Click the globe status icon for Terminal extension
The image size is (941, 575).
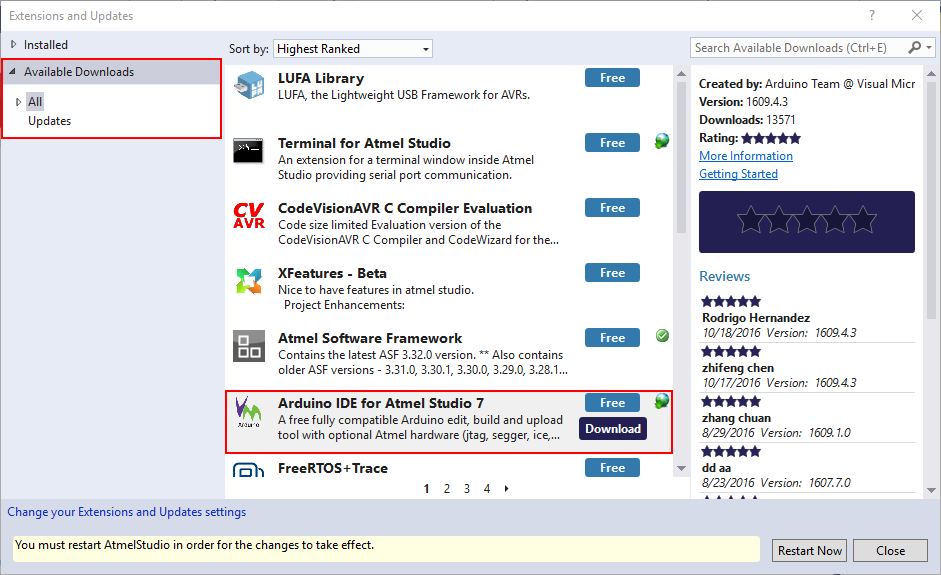tap(662, 141)
